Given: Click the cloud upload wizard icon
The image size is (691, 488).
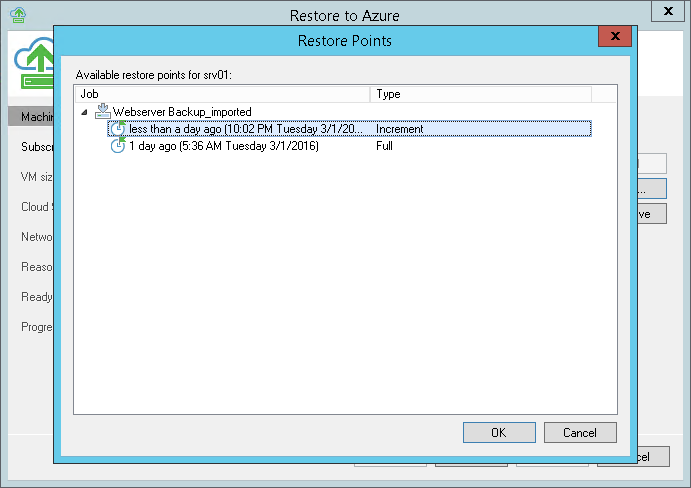Looking at the screenshot, I should pyautogui.click(x=33, y=63).
